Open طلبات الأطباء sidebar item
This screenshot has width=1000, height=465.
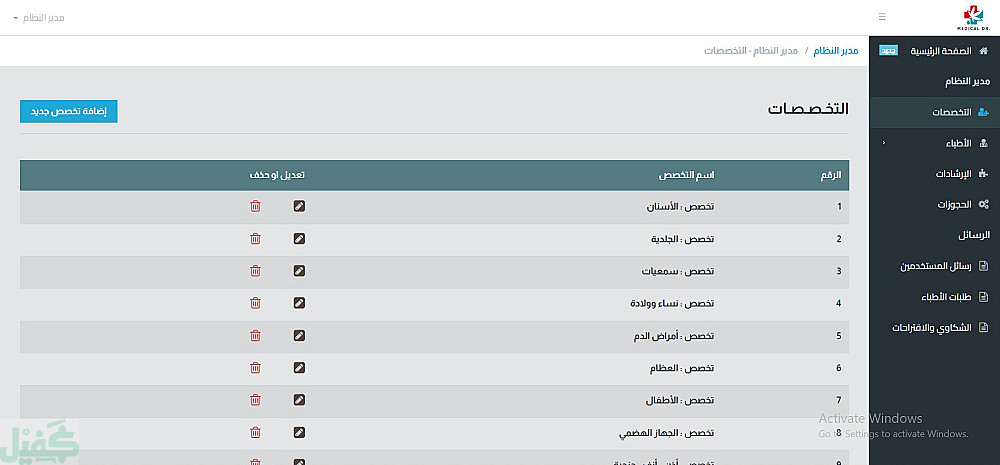(x=934, y=297)
